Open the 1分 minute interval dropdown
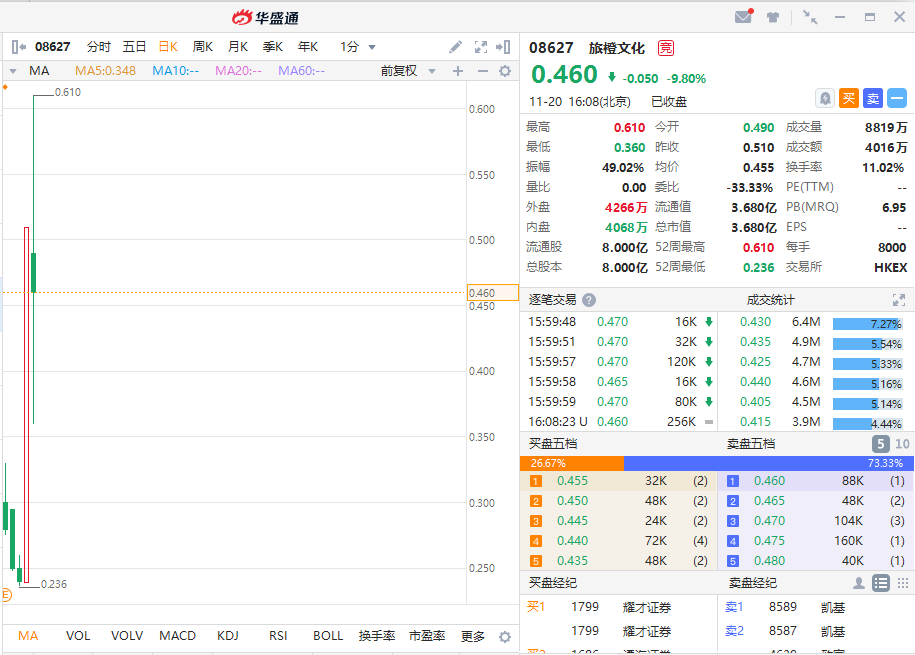The width and height of the screenshot is (915, 655). coord(358,47)
